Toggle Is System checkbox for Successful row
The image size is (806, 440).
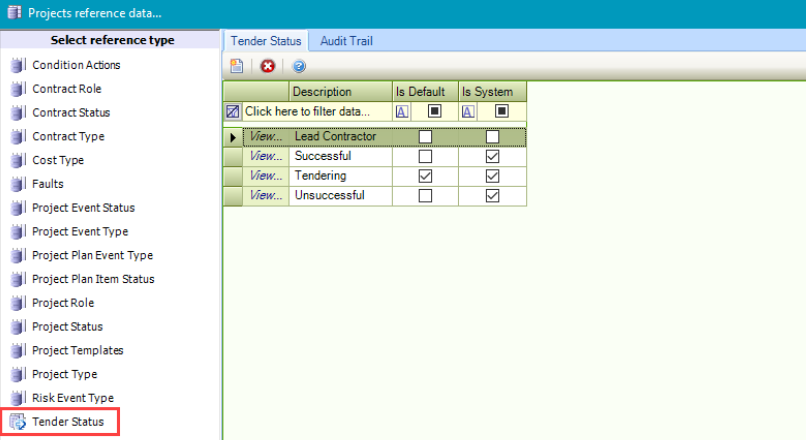pos(492,157)
